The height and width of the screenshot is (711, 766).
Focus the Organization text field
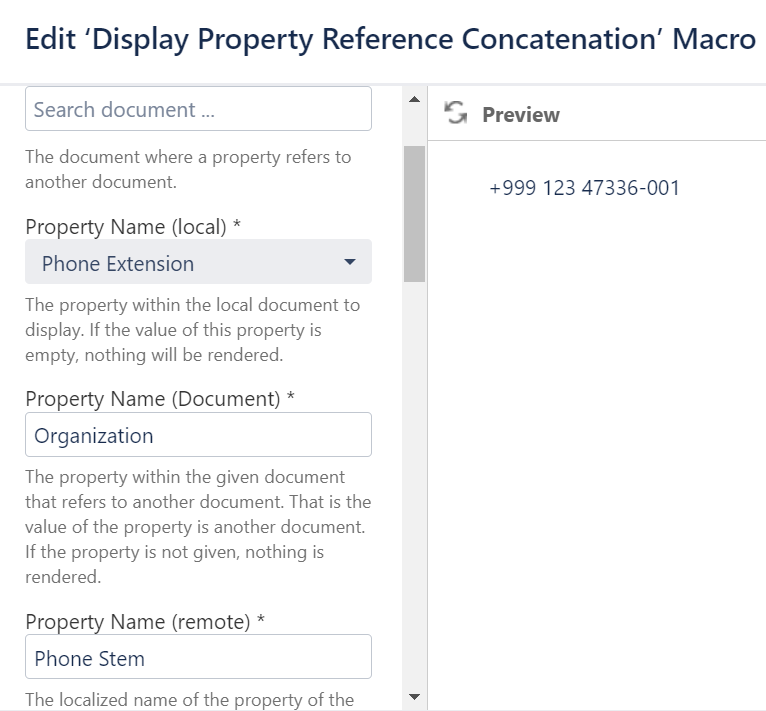[x=198, y=435]
